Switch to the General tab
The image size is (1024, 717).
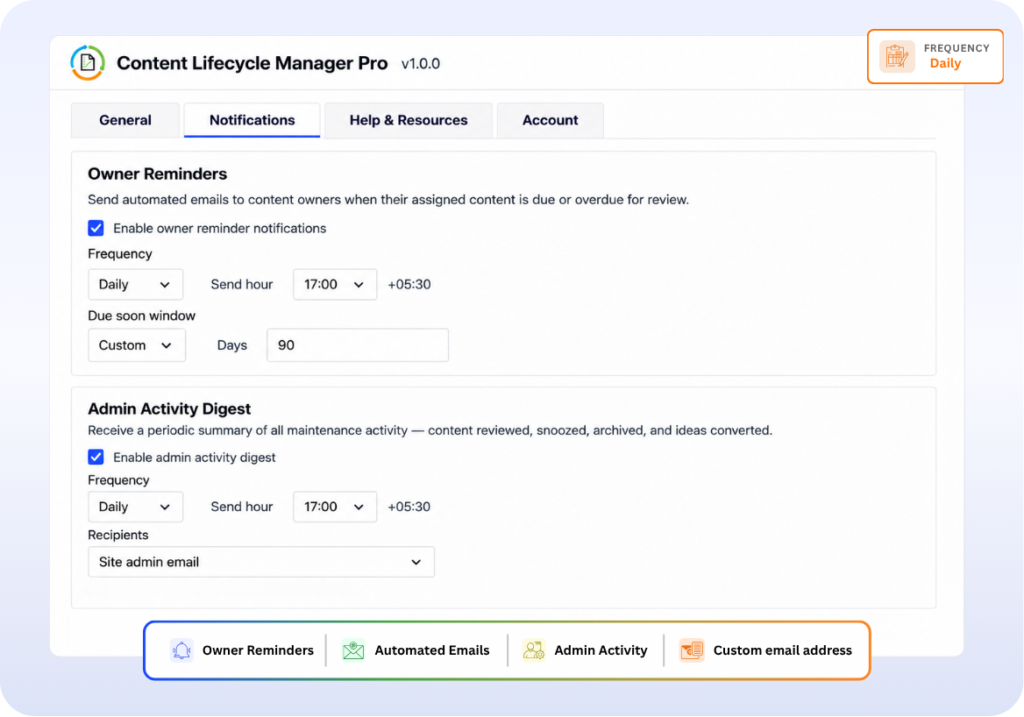click(x=125, y=120)
